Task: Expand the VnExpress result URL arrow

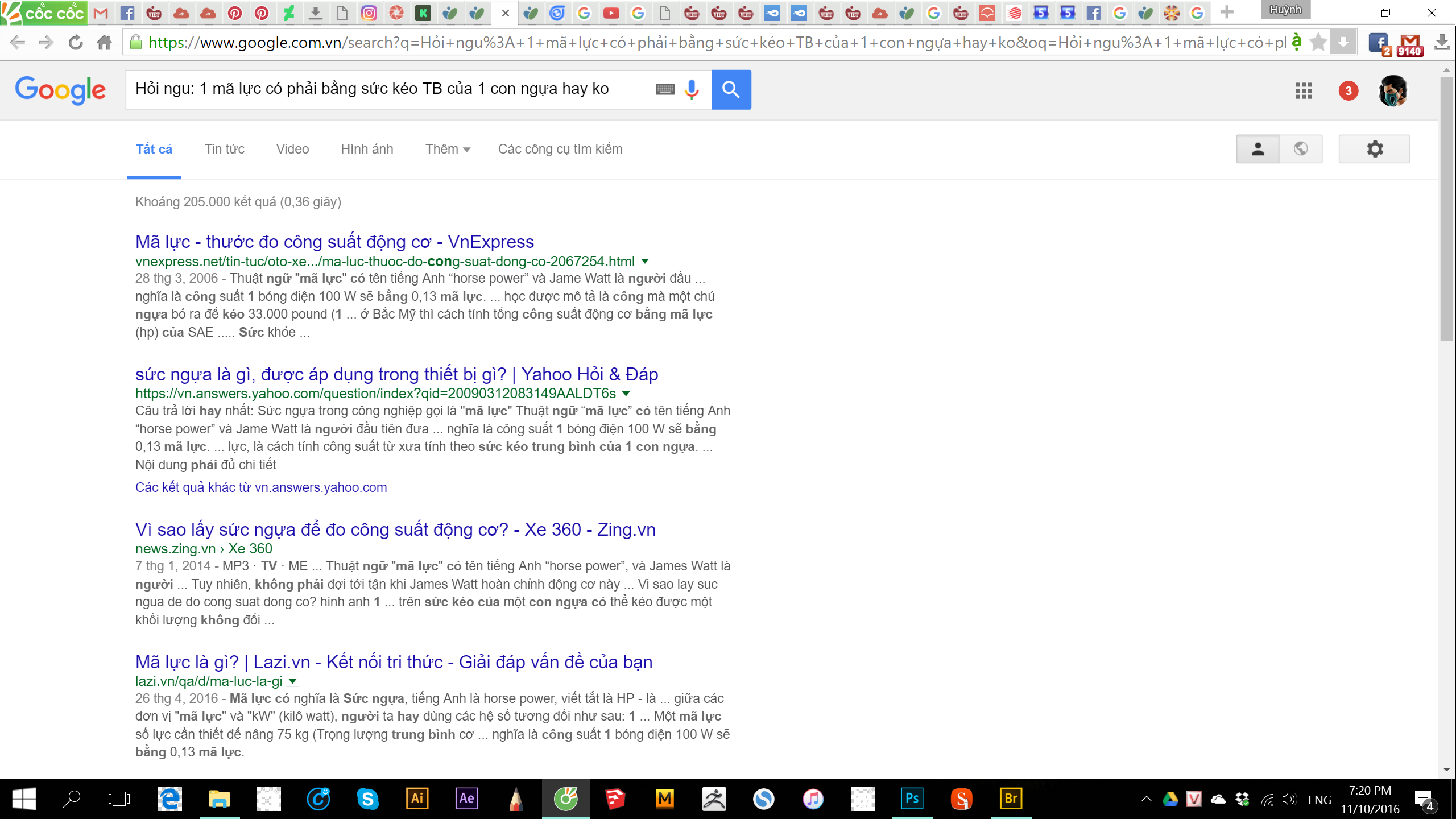Action: [x=644, y=262]
